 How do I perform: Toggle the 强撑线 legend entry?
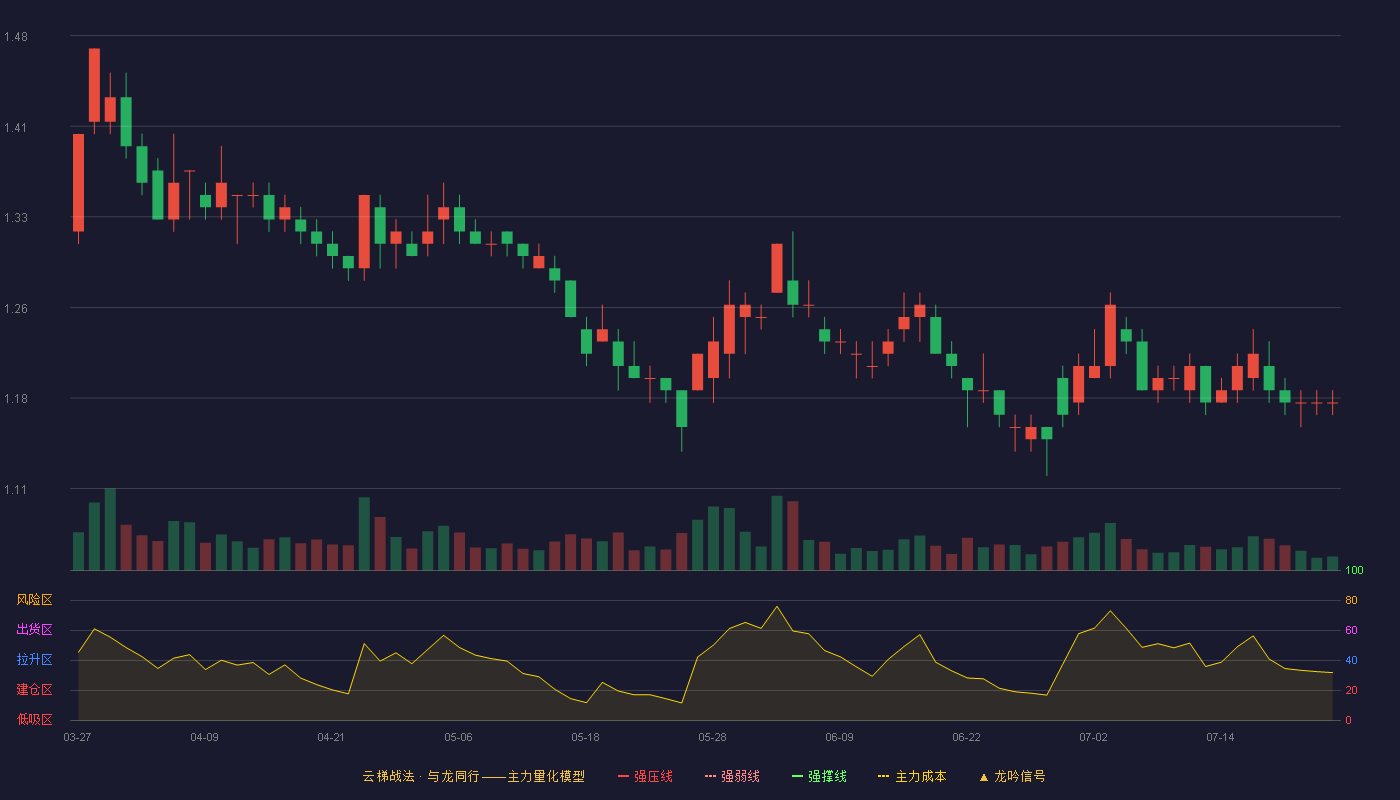tap(819, 776)
